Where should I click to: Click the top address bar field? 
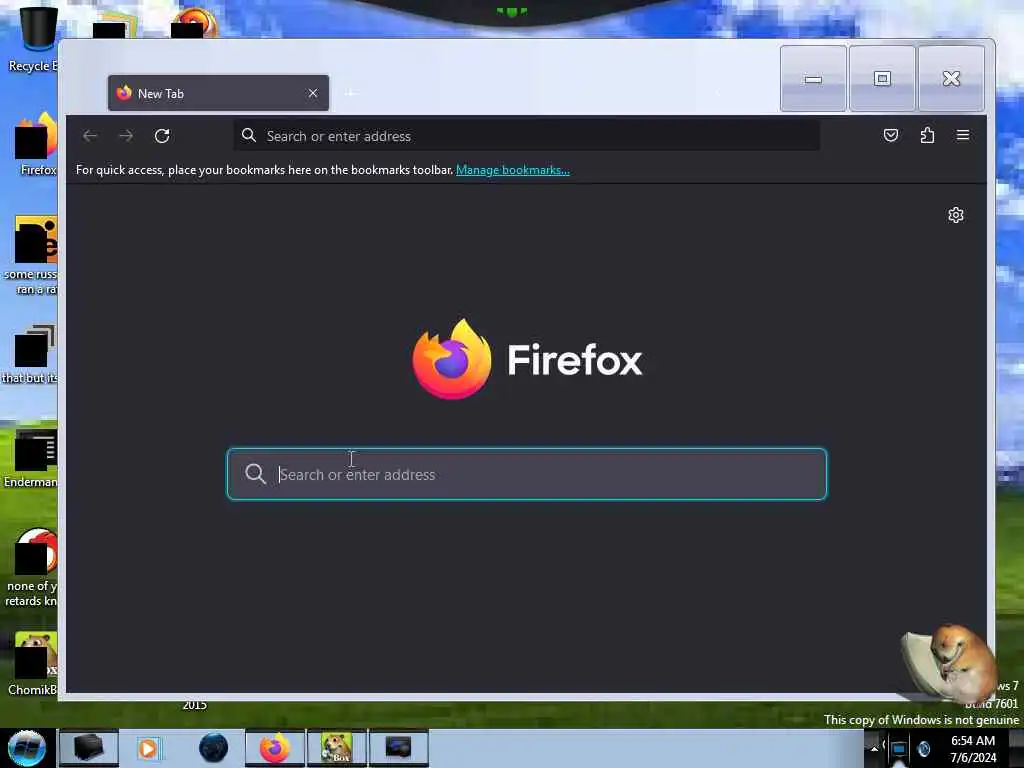click(526, 136)
